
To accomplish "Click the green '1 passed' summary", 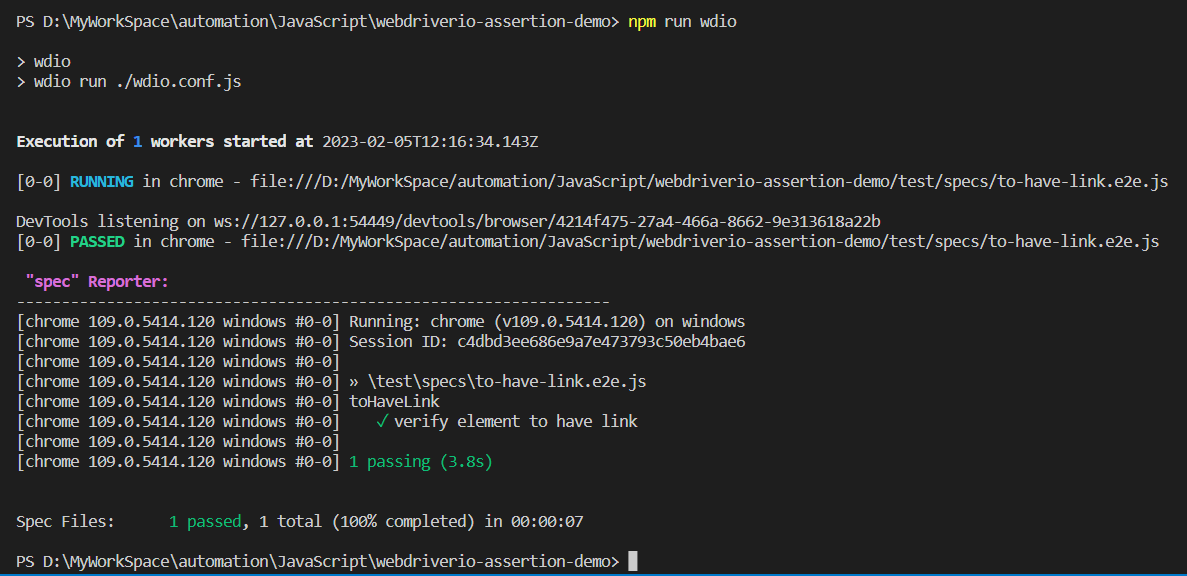I will [205, 522].
